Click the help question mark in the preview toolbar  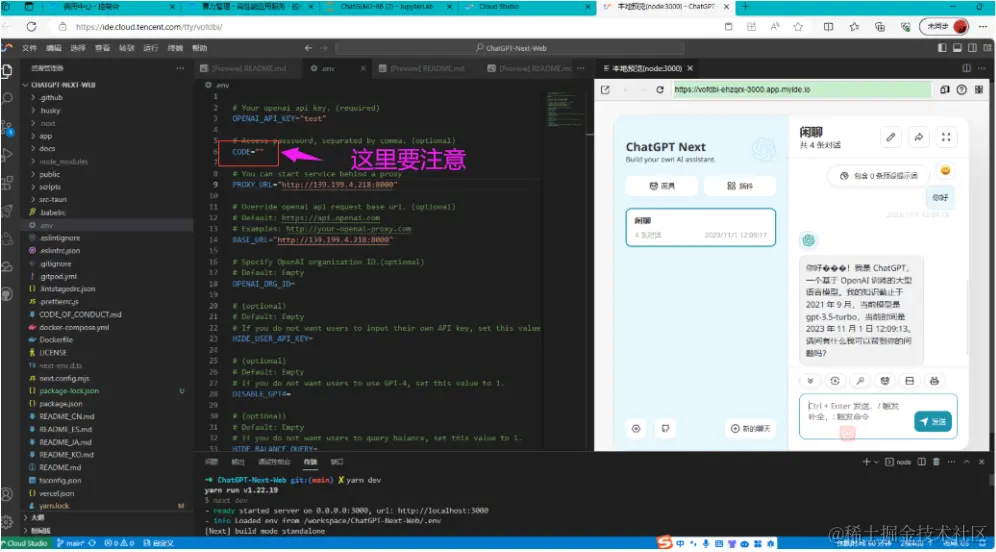tap(962, 90)
